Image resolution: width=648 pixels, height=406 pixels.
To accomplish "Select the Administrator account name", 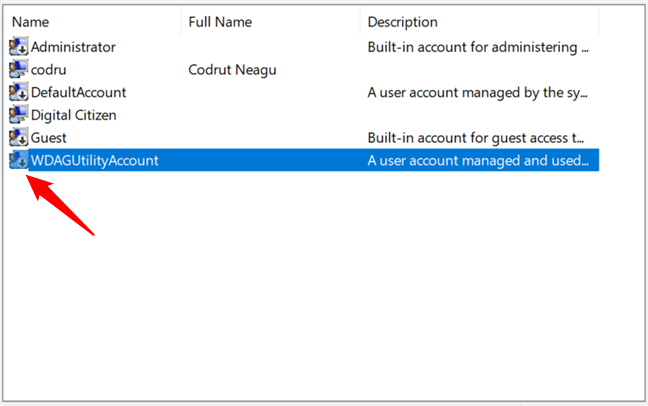I will [x=73, y=47].
